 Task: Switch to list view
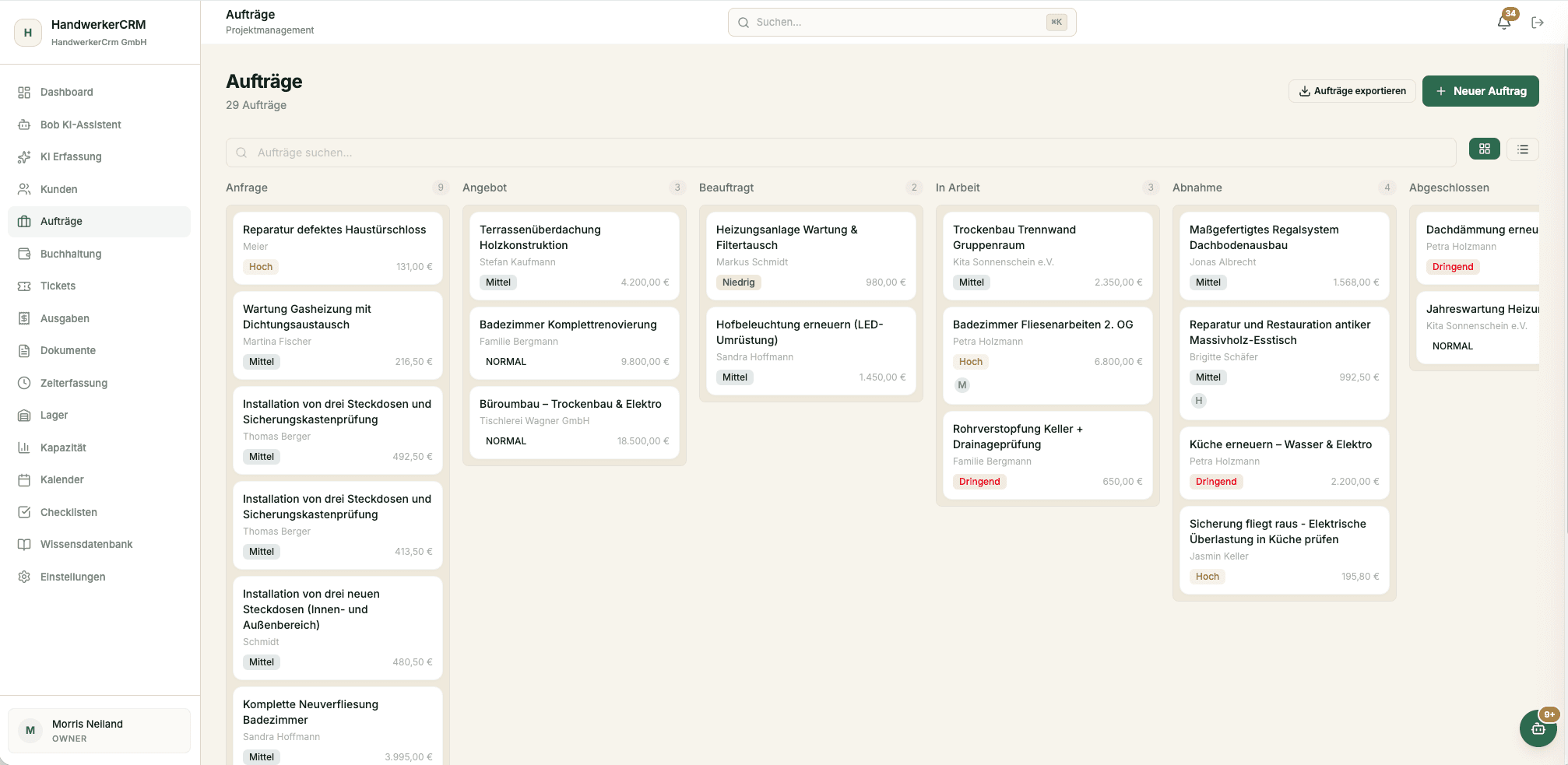coord(1523,149)
